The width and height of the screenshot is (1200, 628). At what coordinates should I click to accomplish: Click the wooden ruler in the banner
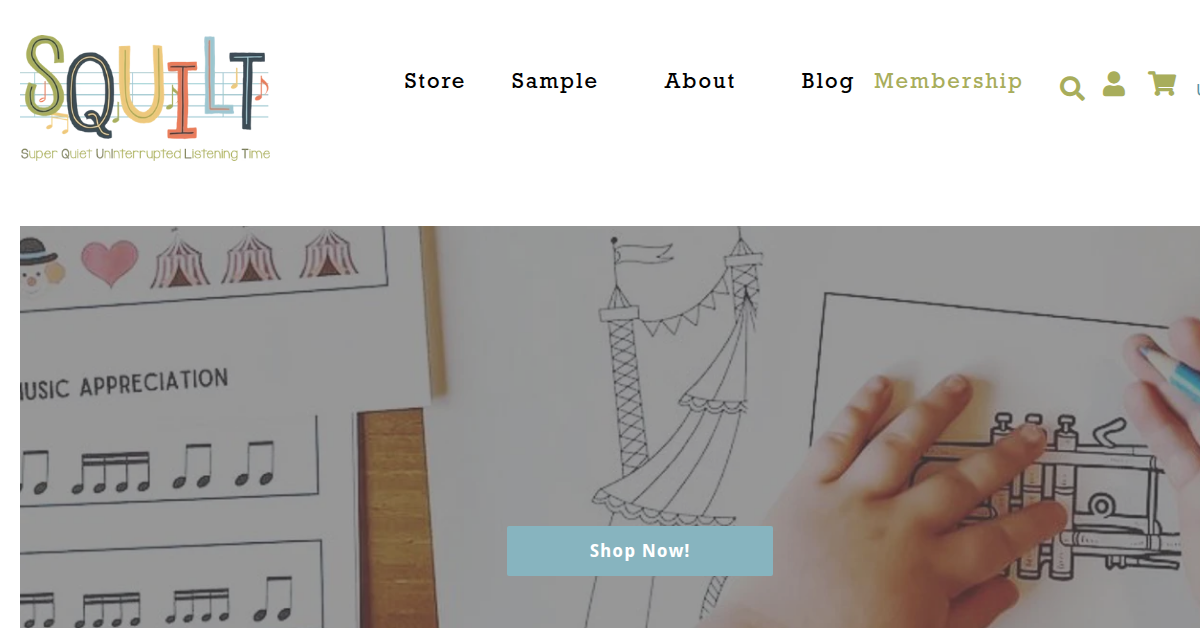click(x=393, y=518)
